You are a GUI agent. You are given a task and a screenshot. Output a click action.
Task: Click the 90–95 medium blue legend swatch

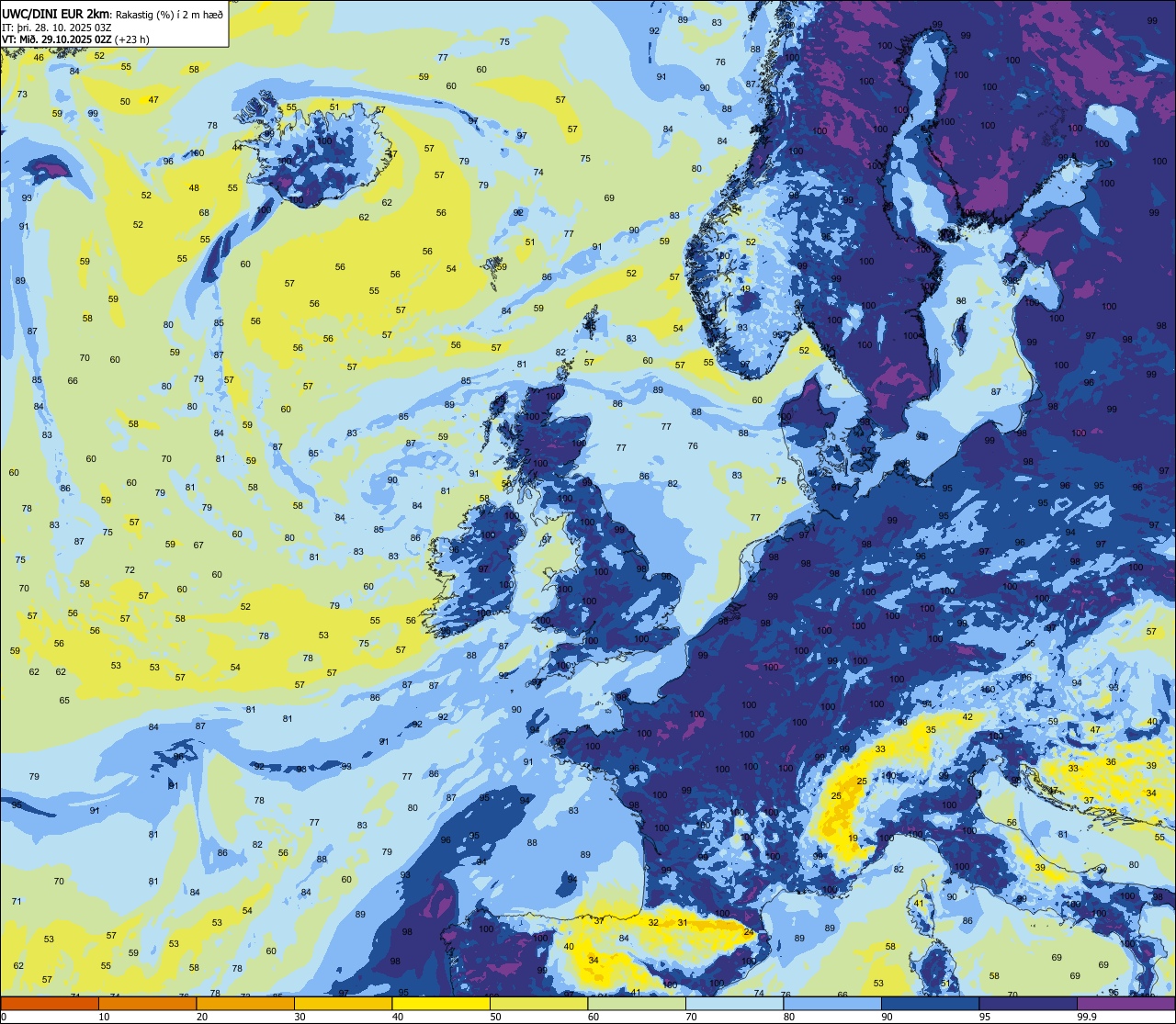[x=930, y=1004]
